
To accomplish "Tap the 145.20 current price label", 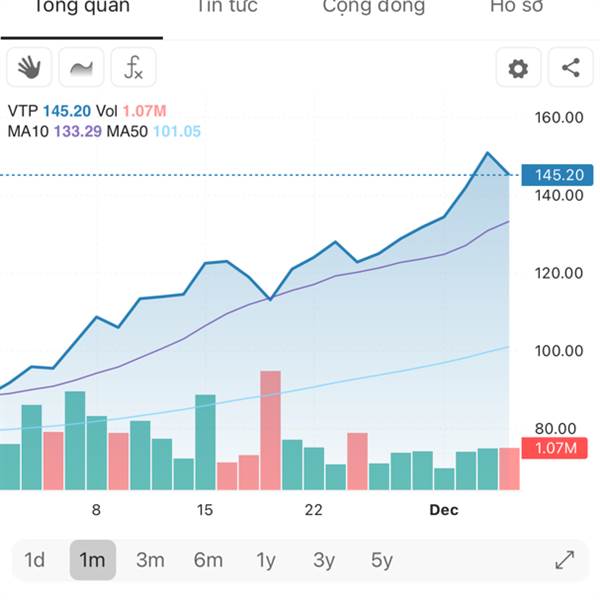I will click(557, 175).
